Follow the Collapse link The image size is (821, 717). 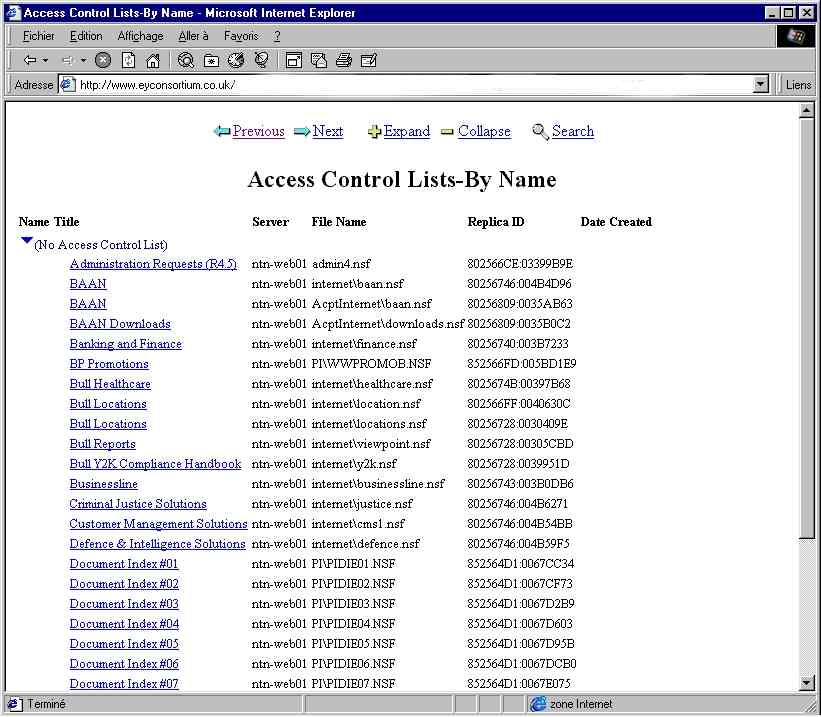point(484,131)
